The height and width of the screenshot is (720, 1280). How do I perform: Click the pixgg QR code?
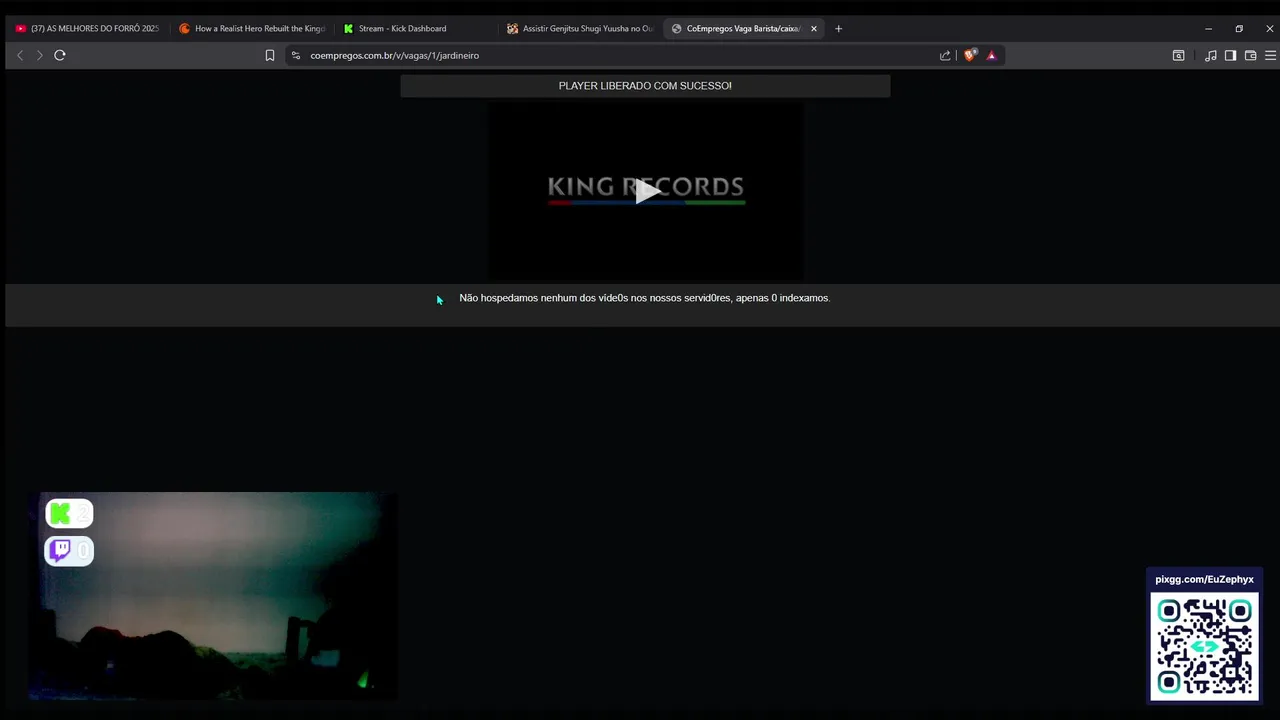pos(1204,647)
